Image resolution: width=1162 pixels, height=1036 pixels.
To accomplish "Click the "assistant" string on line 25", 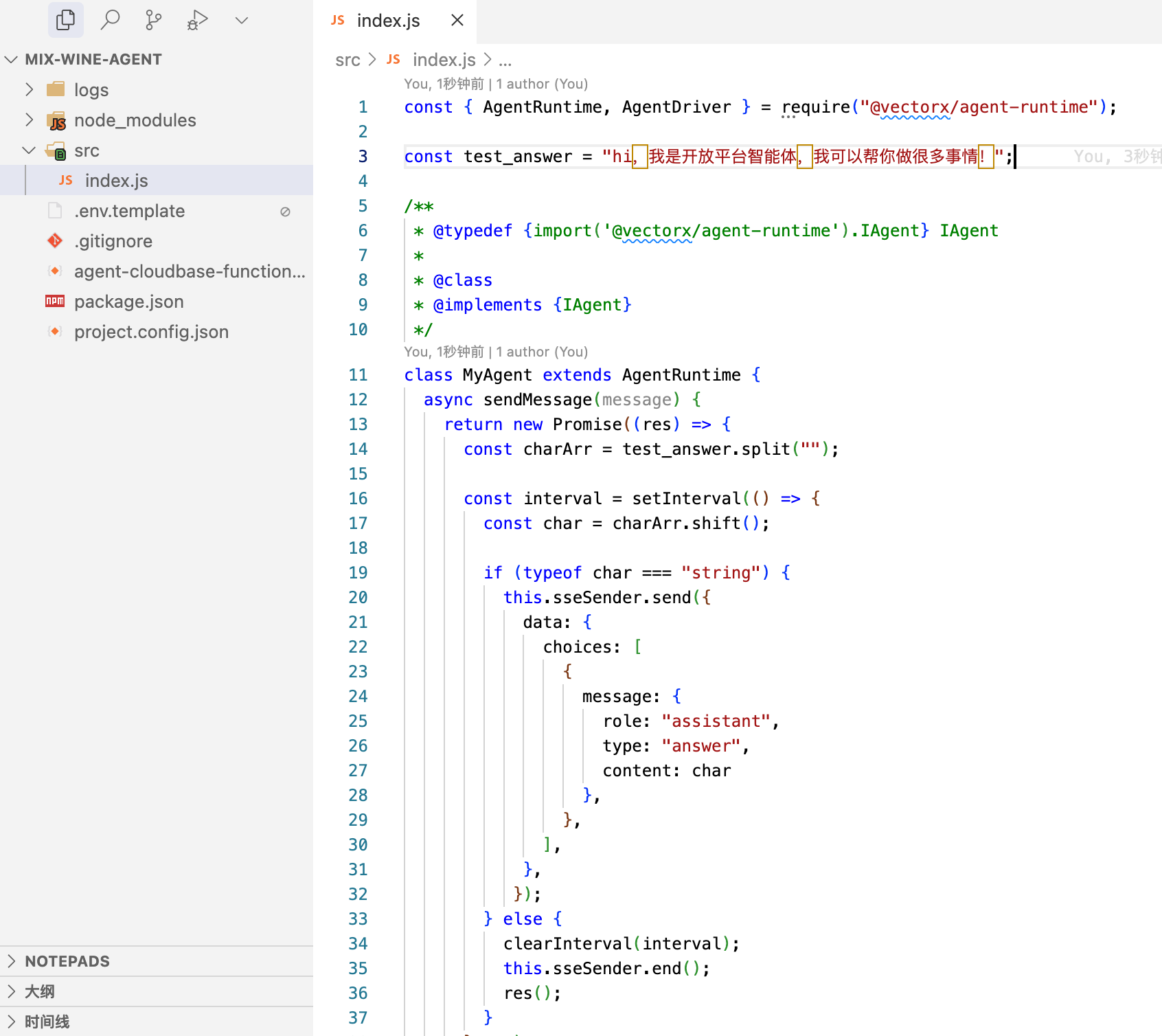I will pos(716,721).
